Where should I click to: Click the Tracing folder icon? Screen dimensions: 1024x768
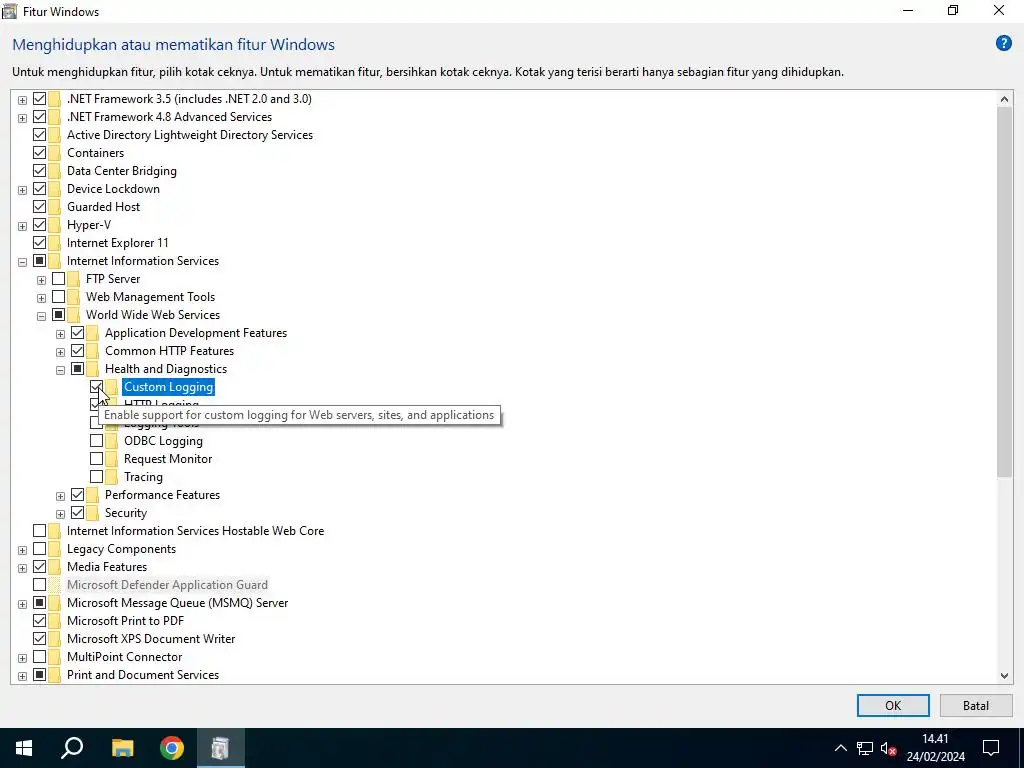pos(112,477)
